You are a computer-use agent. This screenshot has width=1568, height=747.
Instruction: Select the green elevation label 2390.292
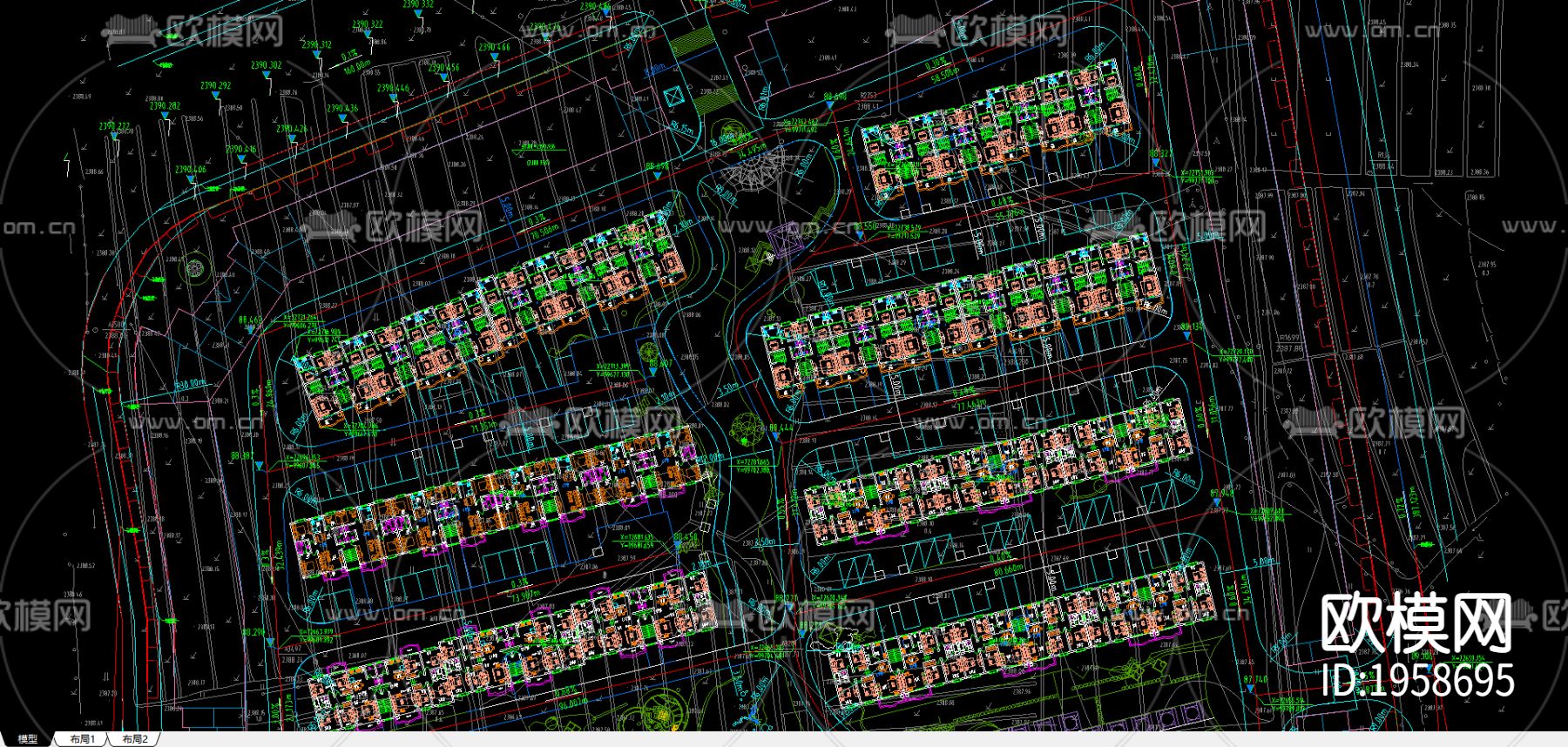215,86
